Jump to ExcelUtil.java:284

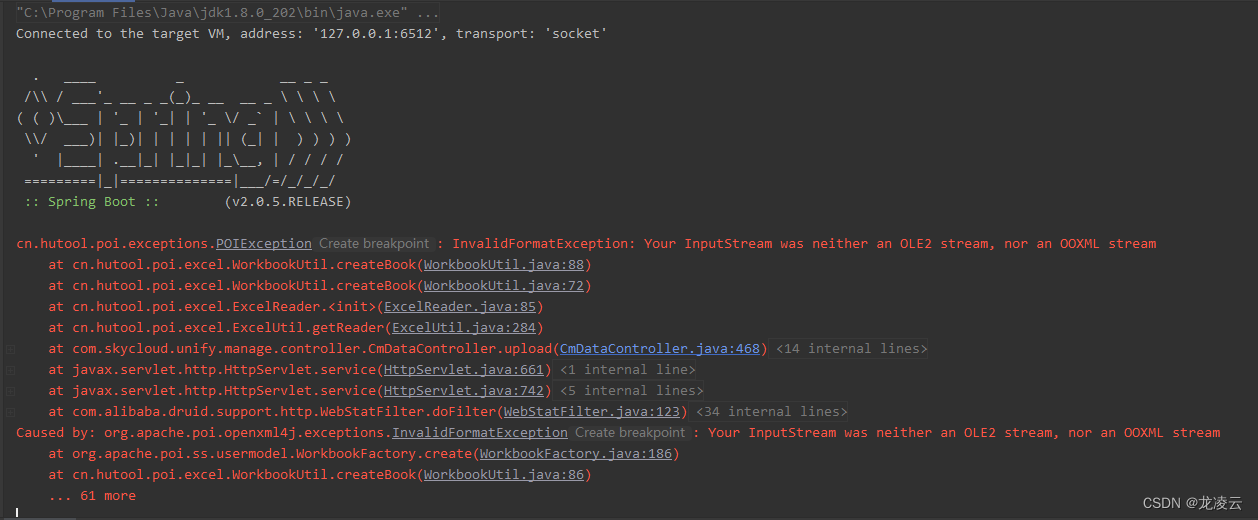[x=464, y=328]
